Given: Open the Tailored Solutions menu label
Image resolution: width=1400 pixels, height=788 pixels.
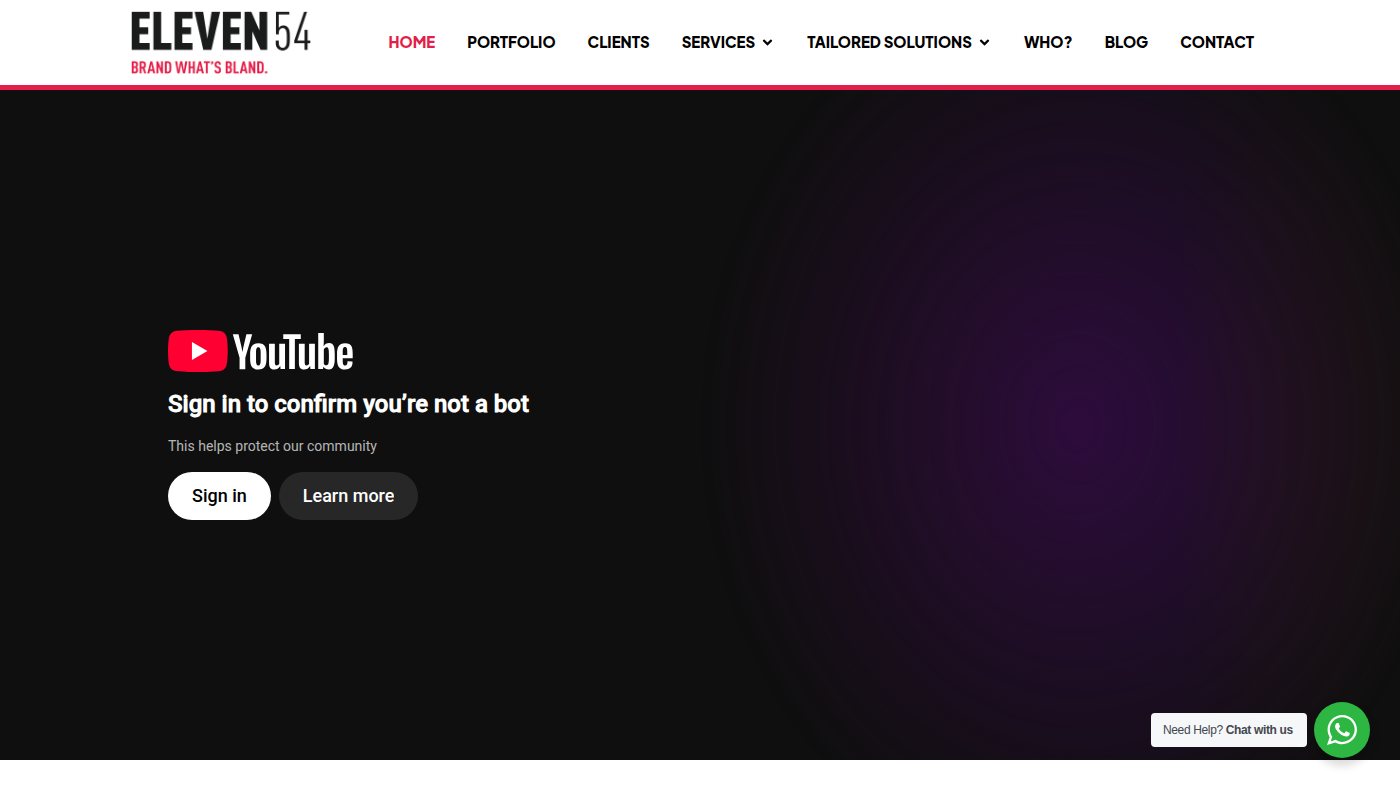Looking at the screenshot, I should click(x=889, y=42).
